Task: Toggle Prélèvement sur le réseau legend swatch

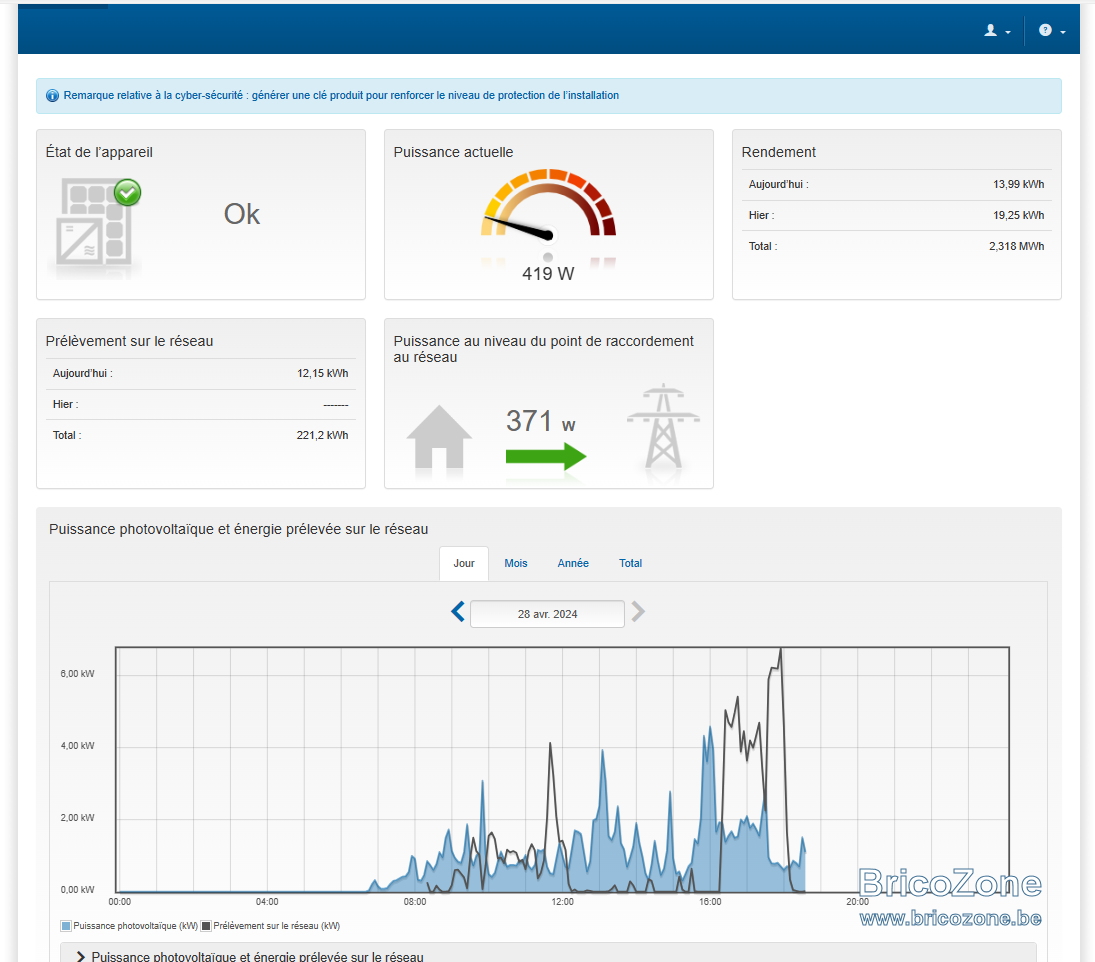Action: (206, 926)
